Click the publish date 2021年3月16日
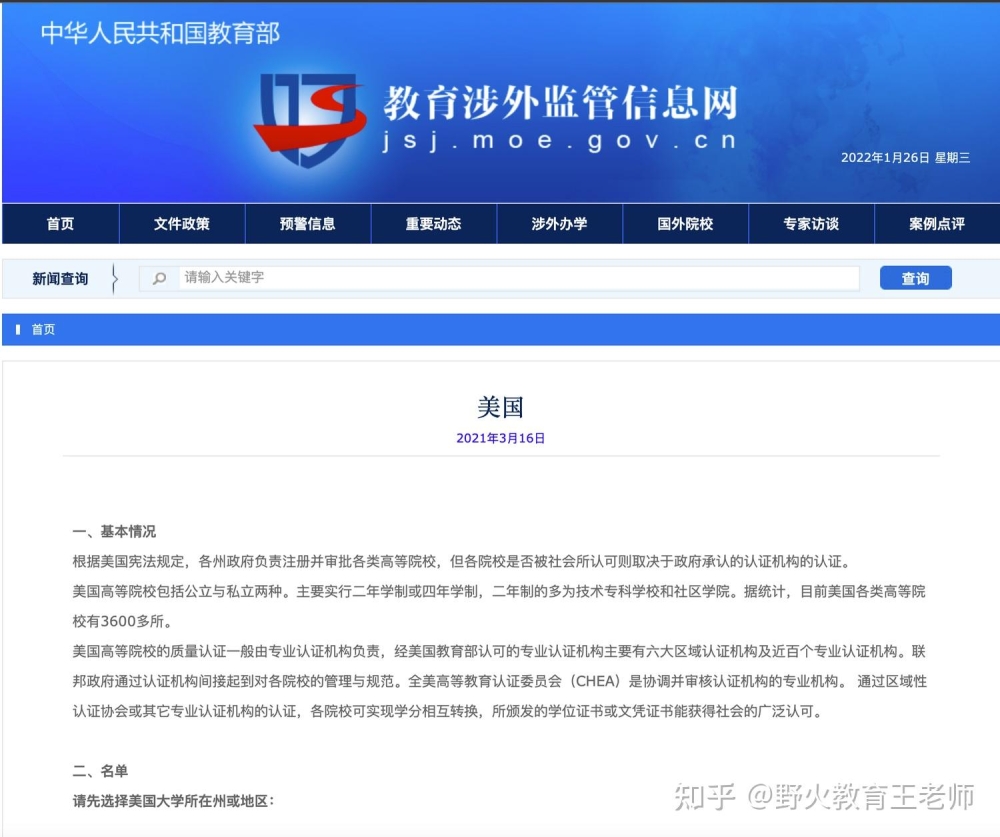This screenshot has height=837, width=1000. pyautogui.click(x=501, y=438)
